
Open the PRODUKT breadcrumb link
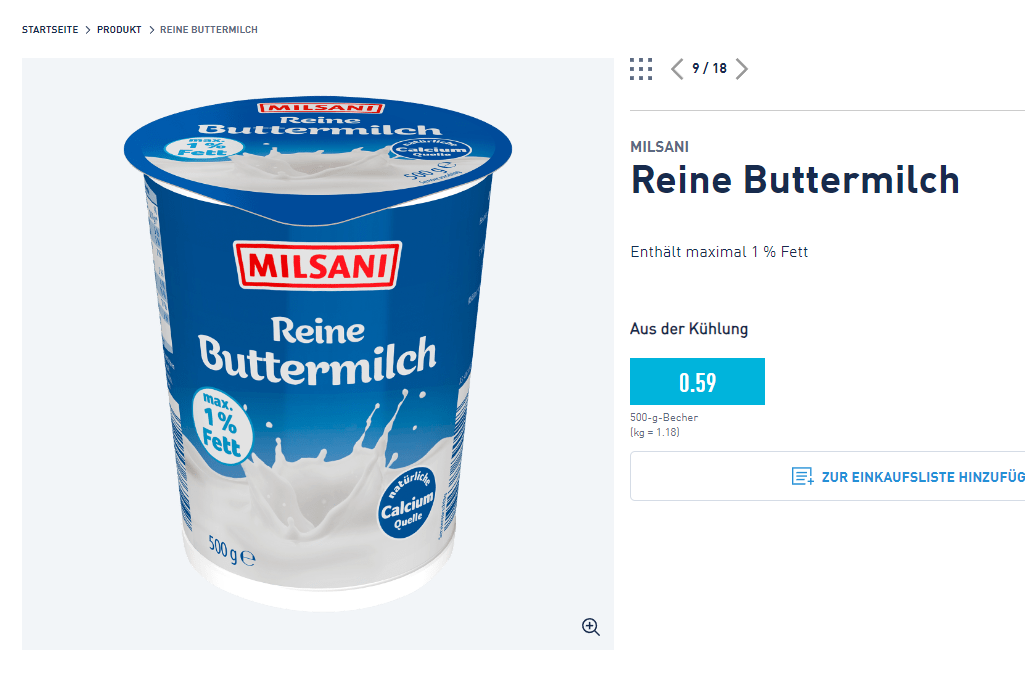[x=119, y=30]
